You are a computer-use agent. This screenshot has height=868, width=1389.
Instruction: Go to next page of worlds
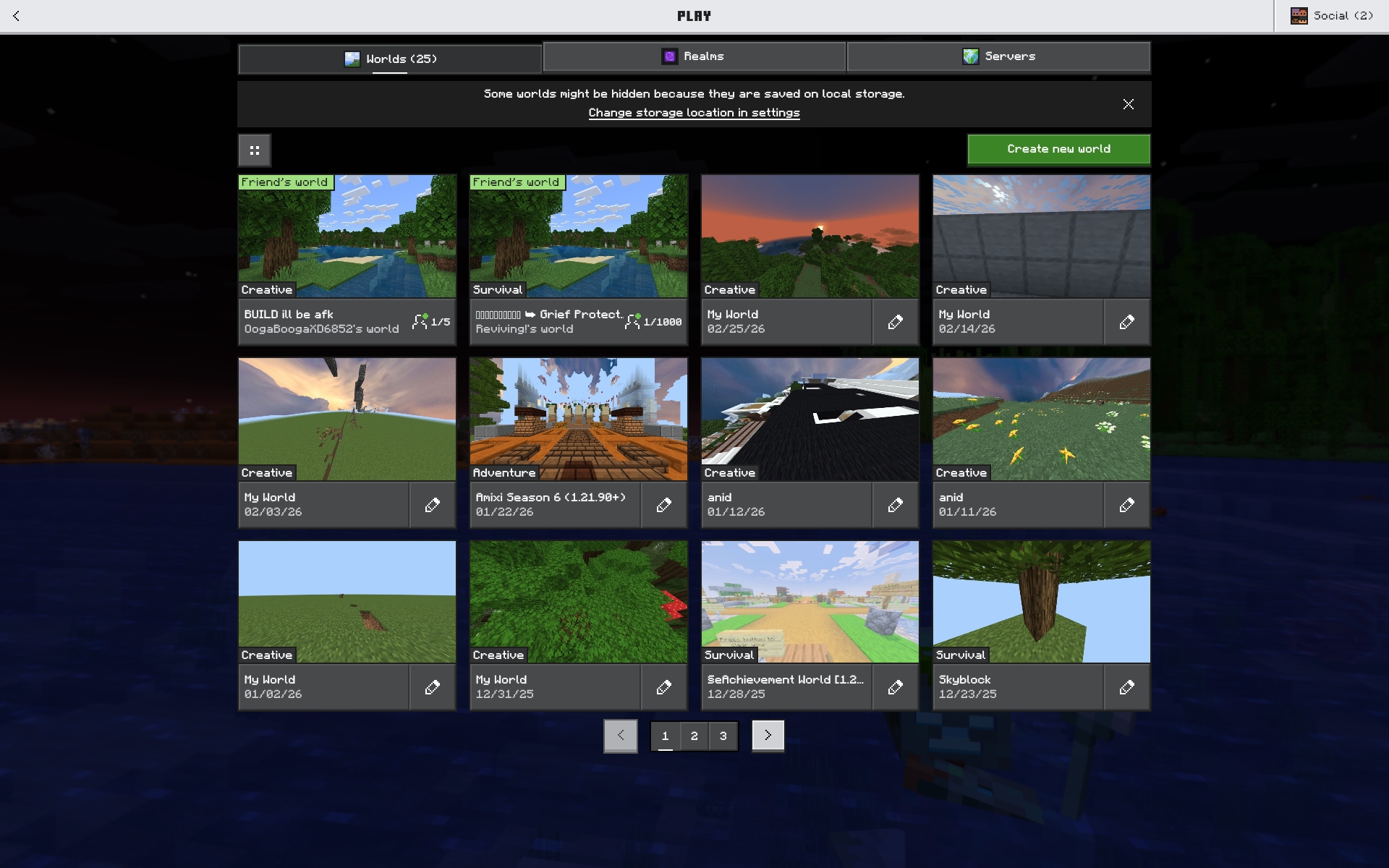coord(768,736)
